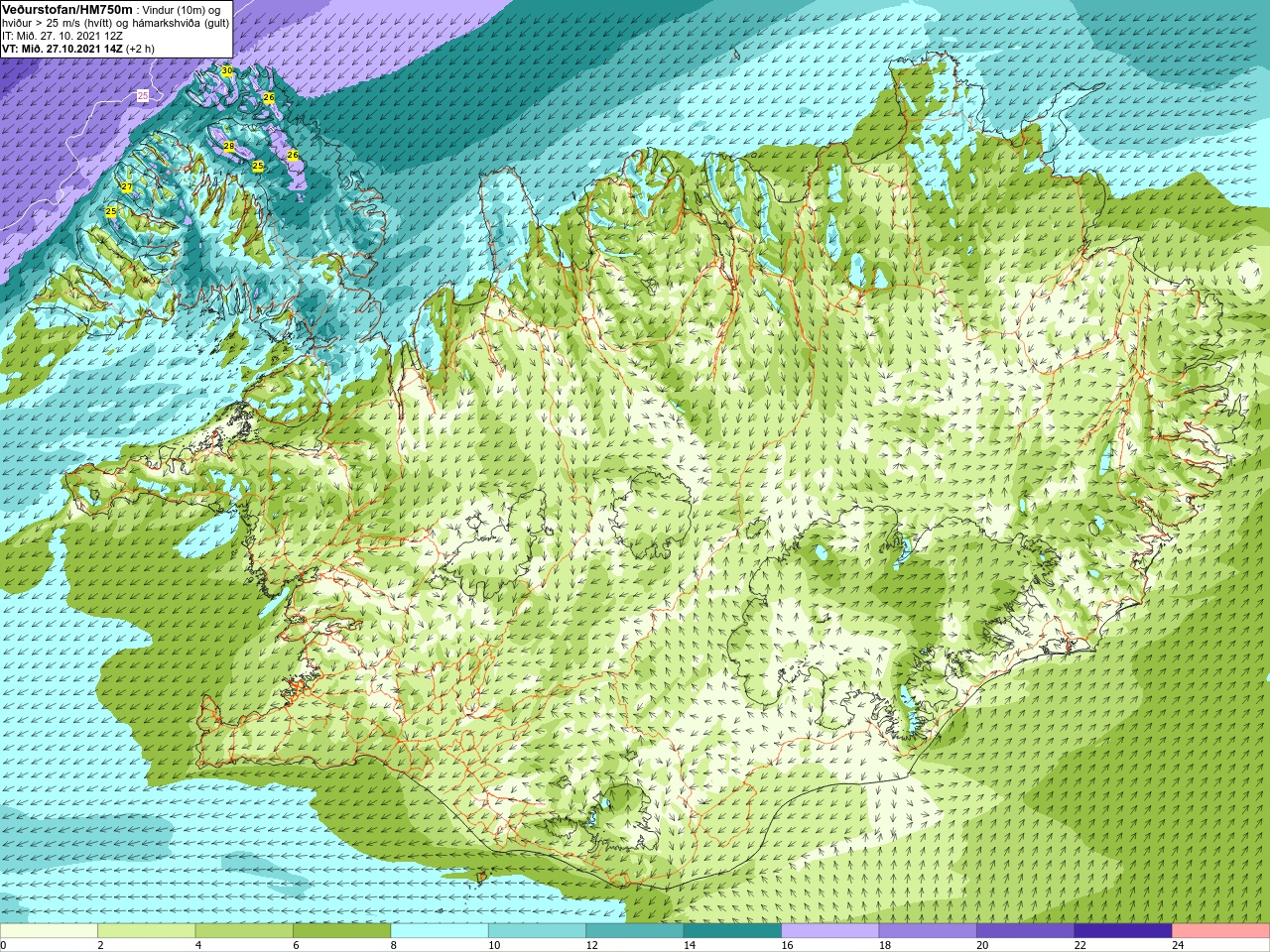This screenshot has width=1270, height=952.
Task: Click the 18–20 m/s purple legend swatch
Action: [928, 931]
